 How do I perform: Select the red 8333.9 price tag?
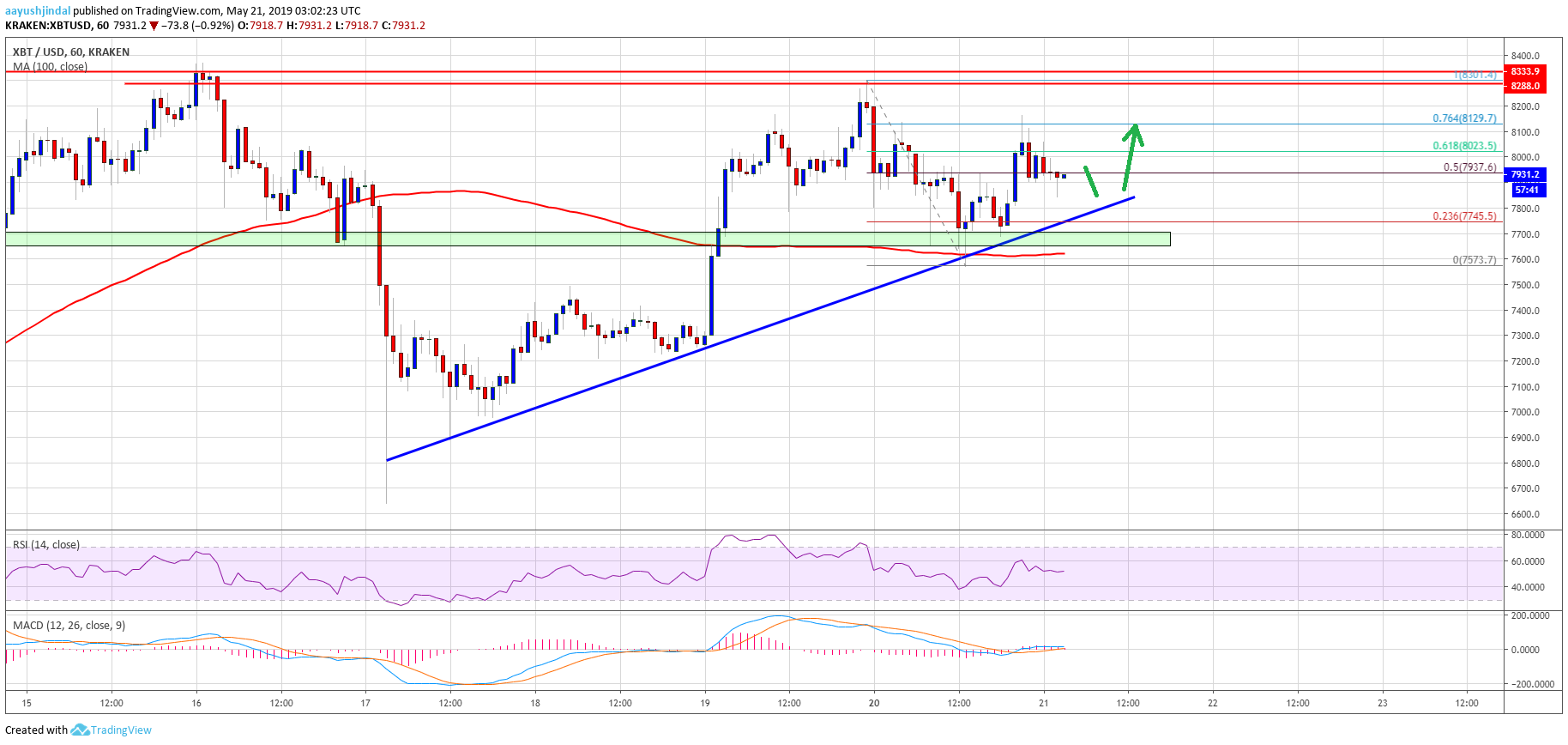1524,71
